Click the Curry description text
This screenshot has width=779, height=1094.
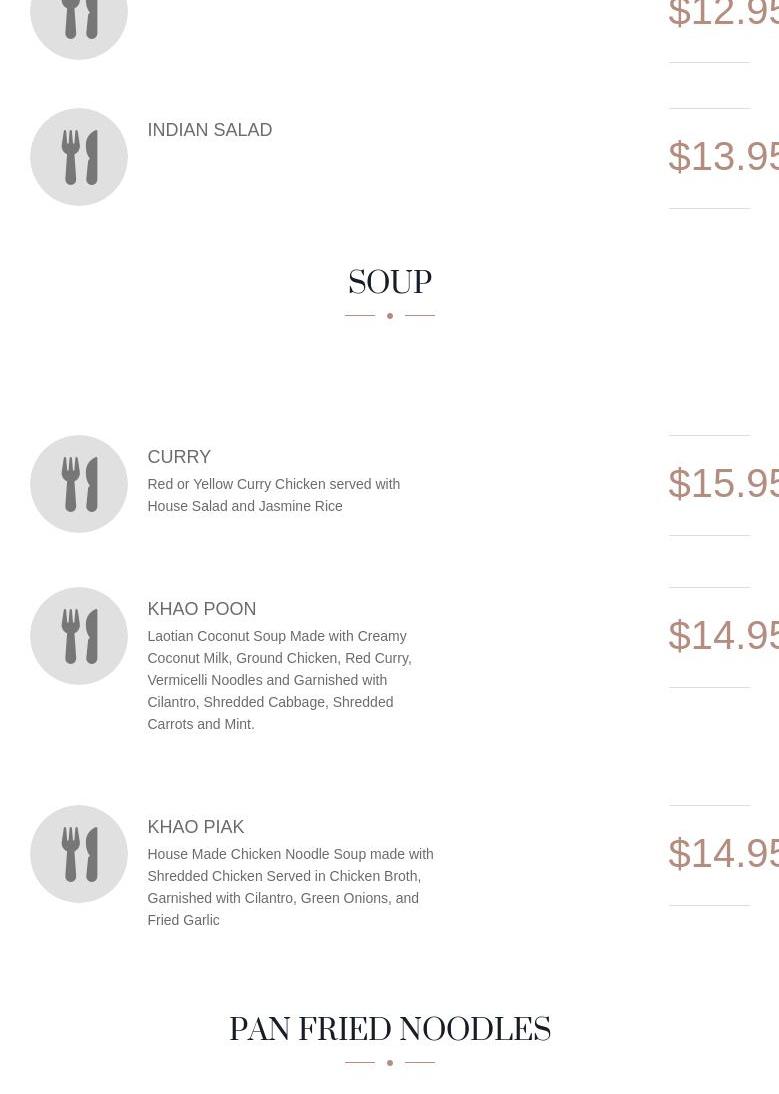point(273,495)
